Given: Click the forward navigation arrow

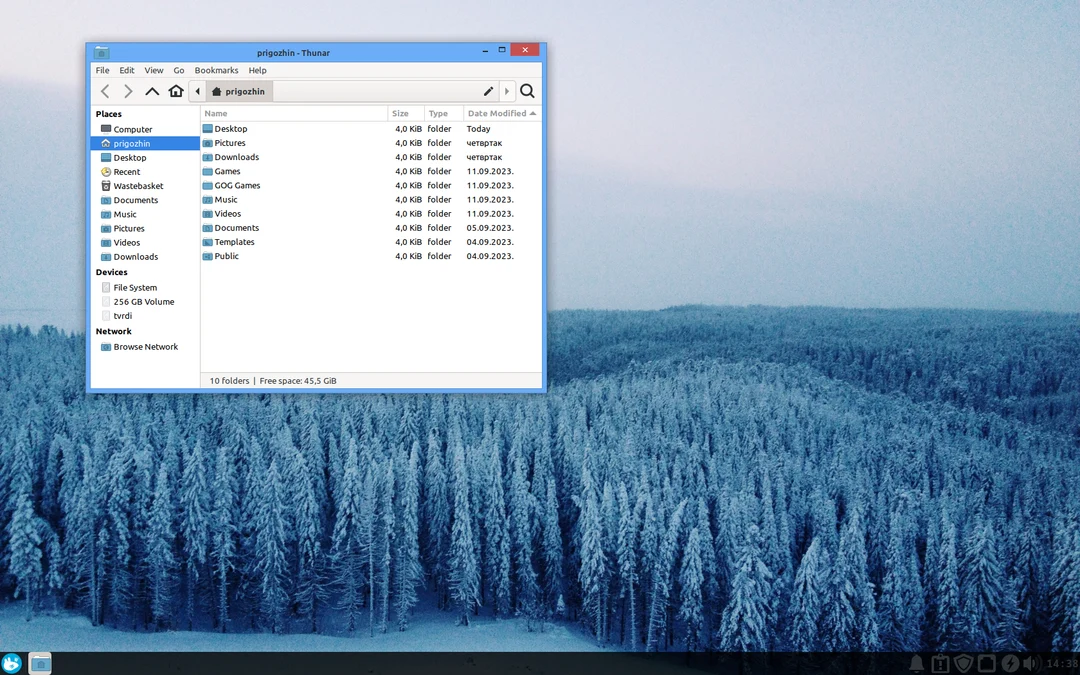Looking at the screenshot, I should pyautogui.click(x=128, y=91).
